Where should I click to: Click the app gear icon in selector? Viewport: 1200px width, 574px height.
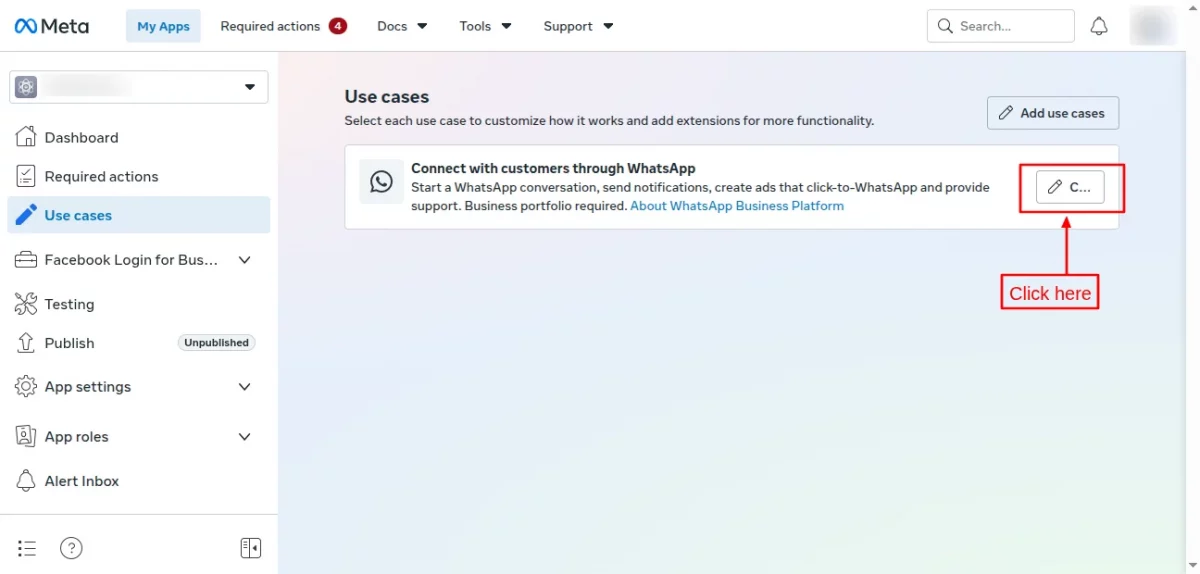click(x=26, y=87)
